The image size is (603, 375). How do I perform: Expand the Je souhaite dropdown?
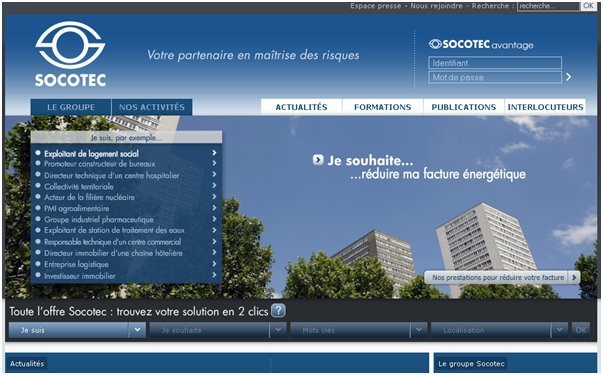[278, 330]
